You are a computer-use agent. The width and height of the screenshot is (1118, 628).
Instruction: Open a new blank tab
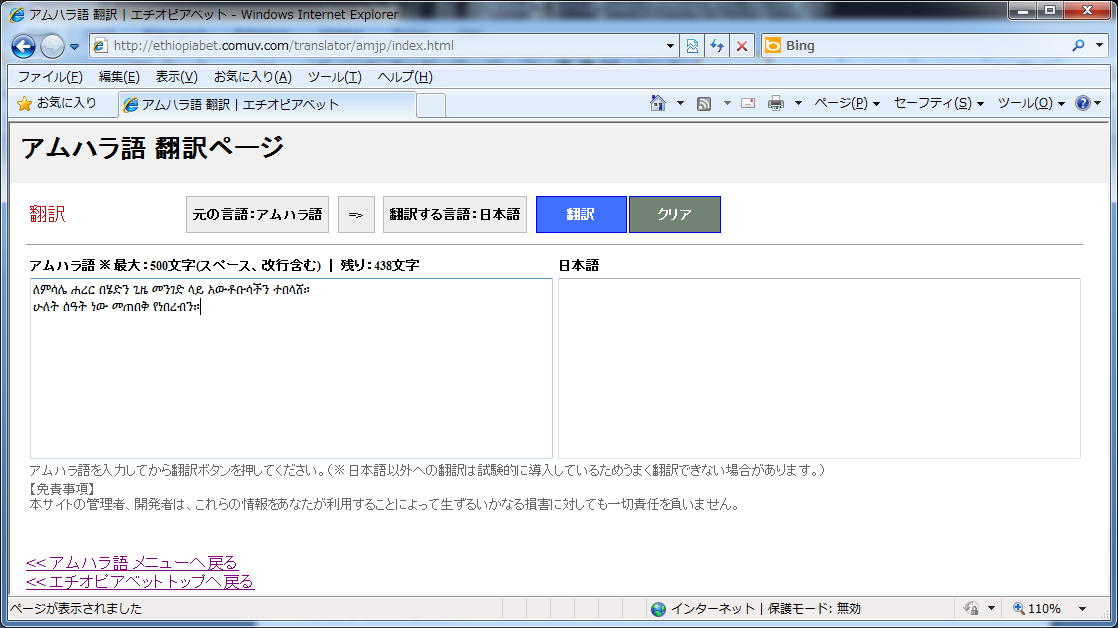tap(431, 105)
